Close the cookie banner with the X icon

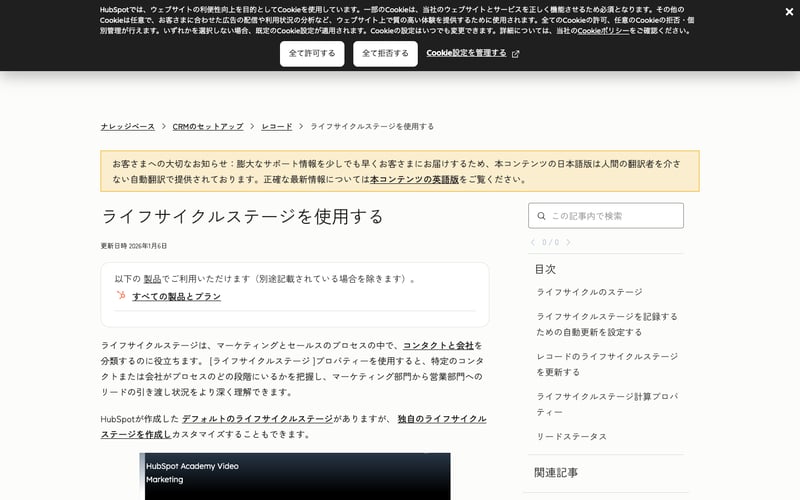[789, 12]
